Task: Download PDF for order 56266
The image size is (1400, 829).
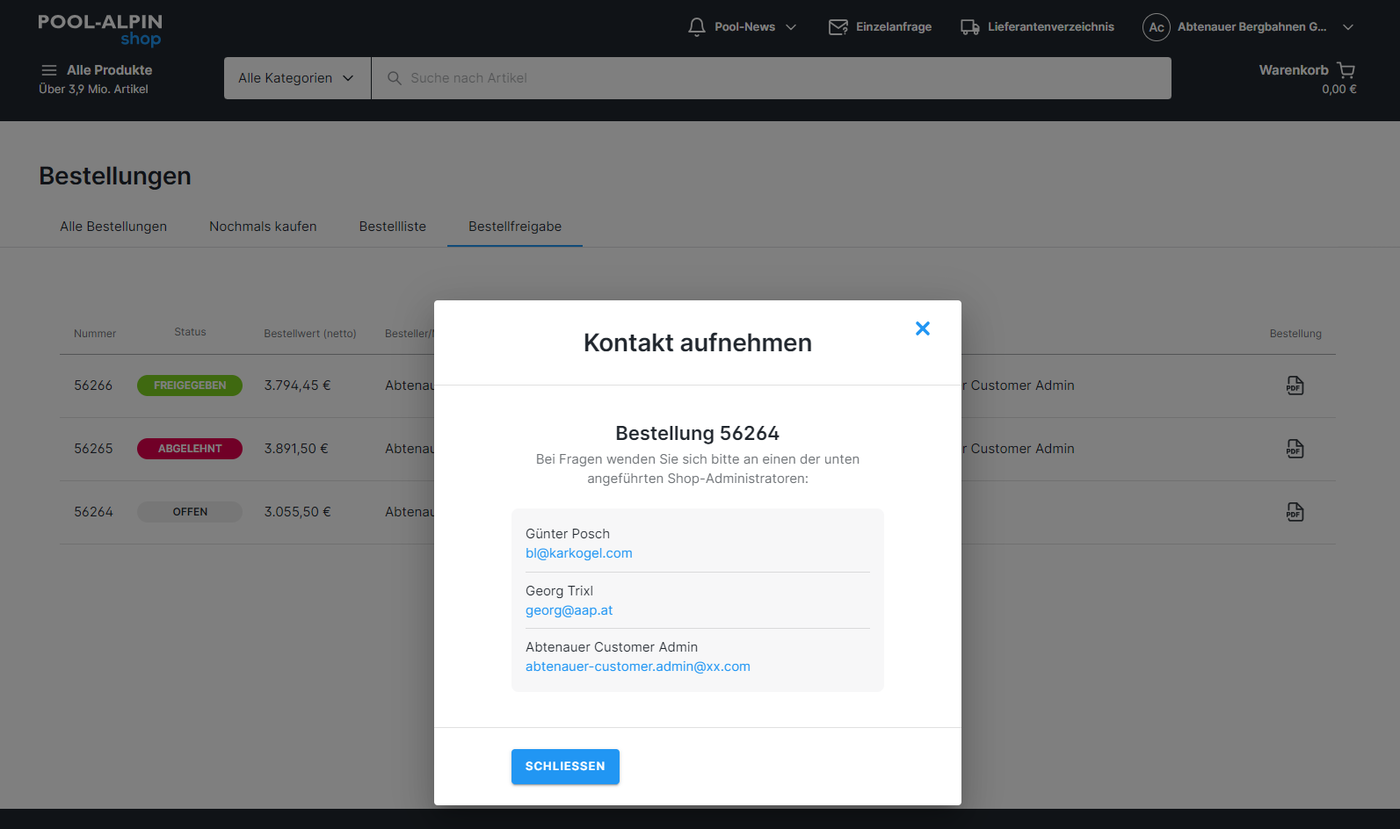Action: click(x=1295, y=386)
